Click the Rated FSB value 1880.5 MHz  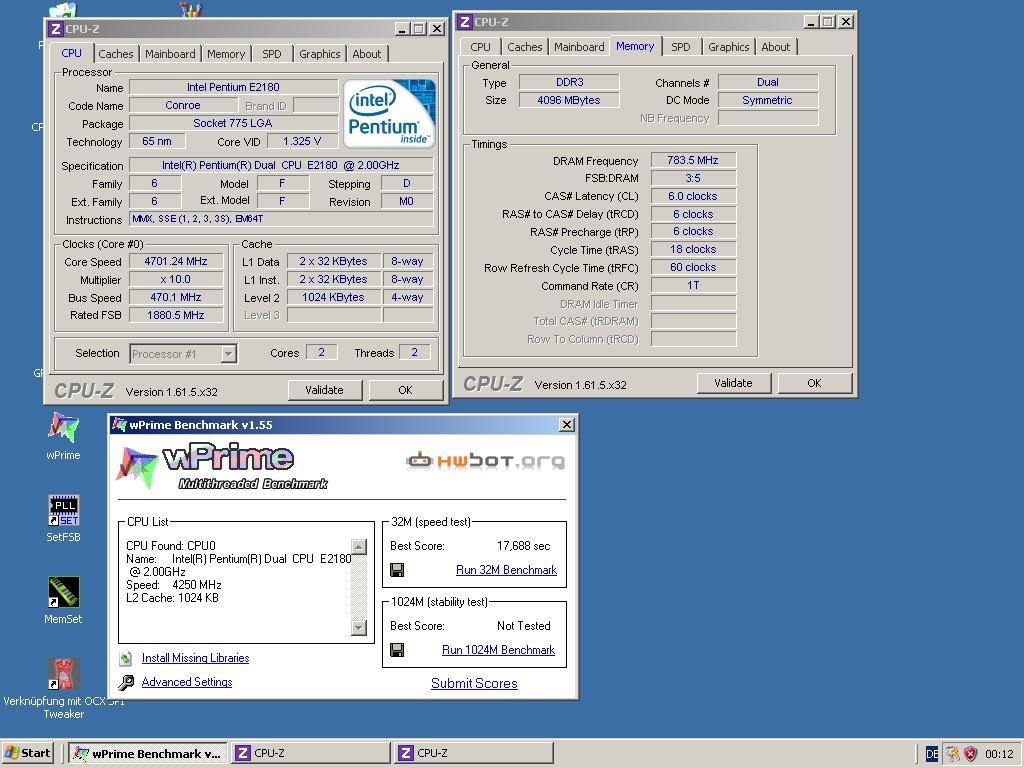176,315
